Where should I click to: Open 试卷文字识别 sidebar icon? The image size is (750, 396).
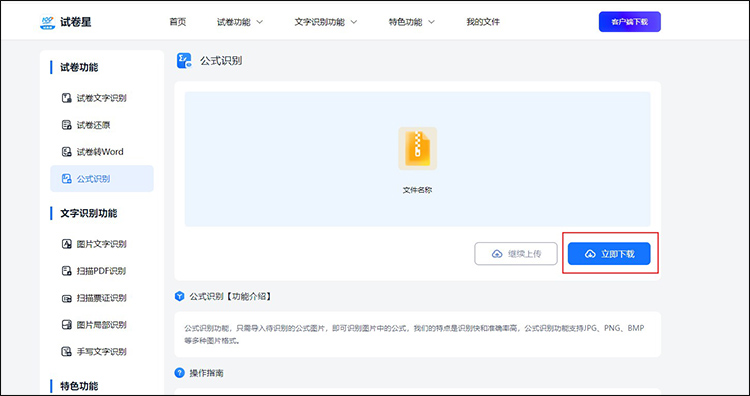66,98
